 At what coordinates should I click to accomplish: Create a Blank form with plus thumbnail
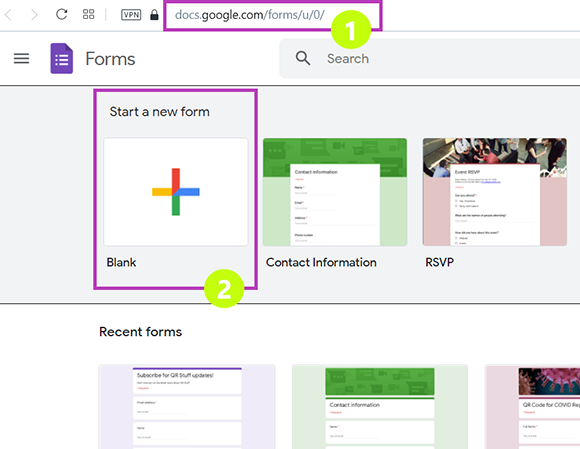[x=176, y=192]
